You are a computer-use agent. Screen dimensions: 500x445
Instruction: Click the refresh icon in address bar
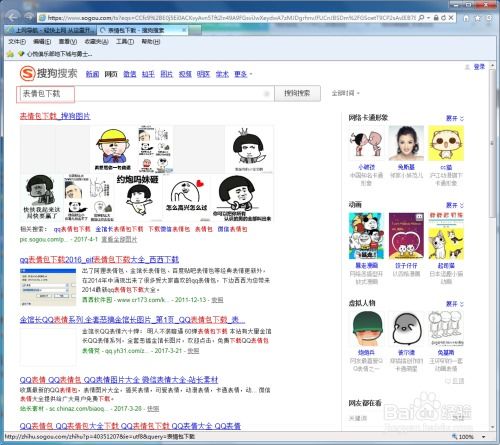click(443, 18)
